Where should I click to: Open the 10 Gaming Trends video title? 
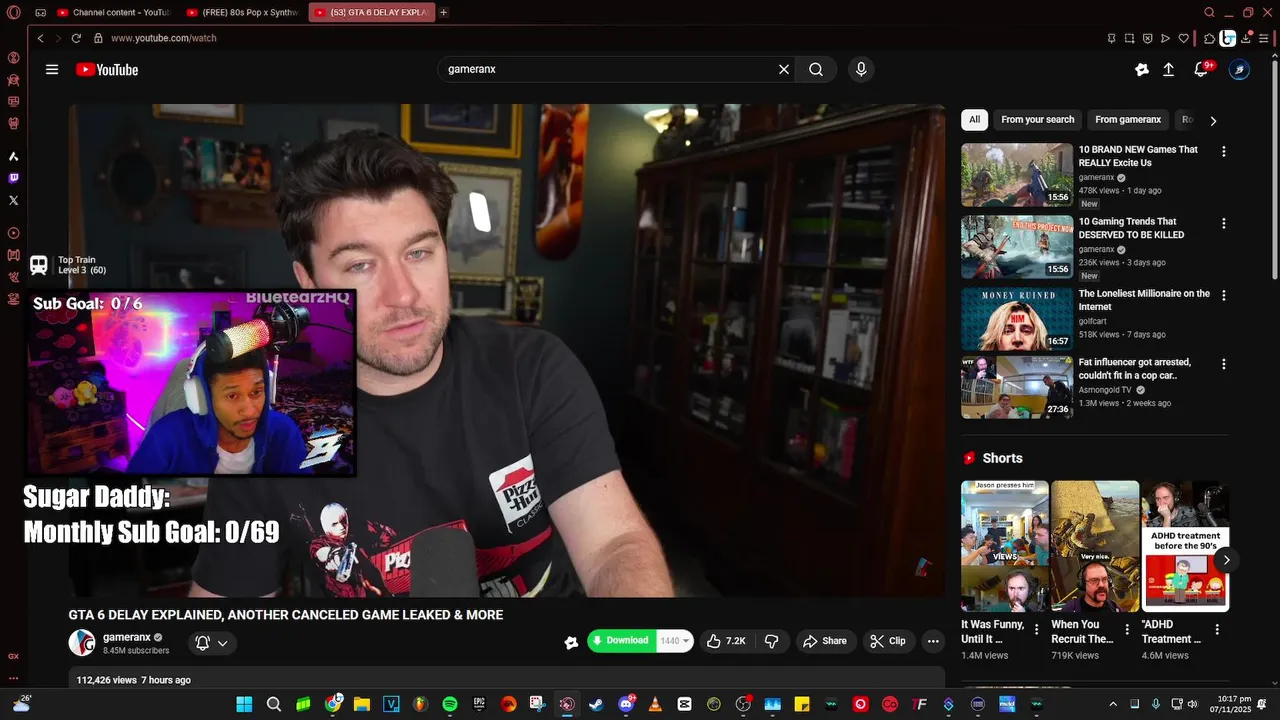(1131, 228)
